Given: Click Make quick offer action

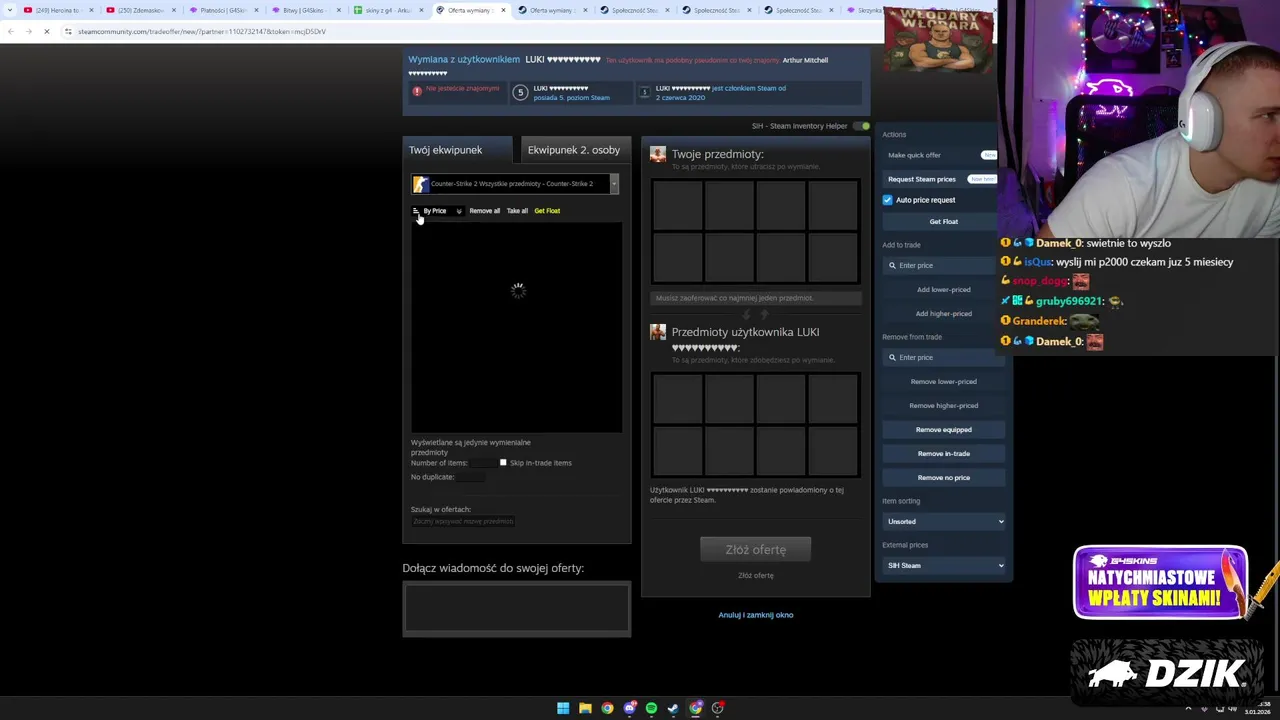Looking at the screenshot, I should pyautogui.click(x=914, y=155).
